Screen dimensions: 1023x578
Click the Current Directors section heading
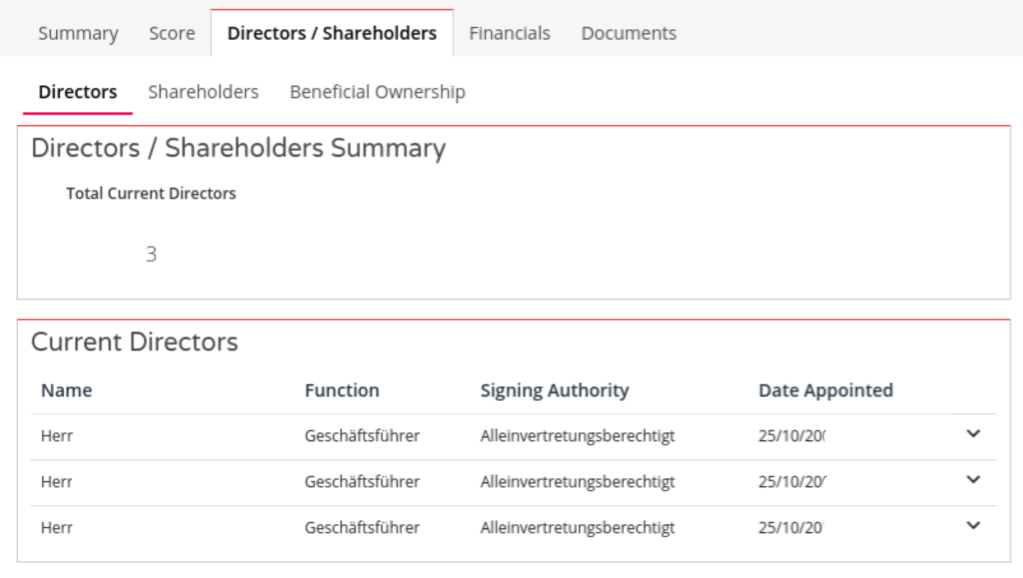[135, 343]
